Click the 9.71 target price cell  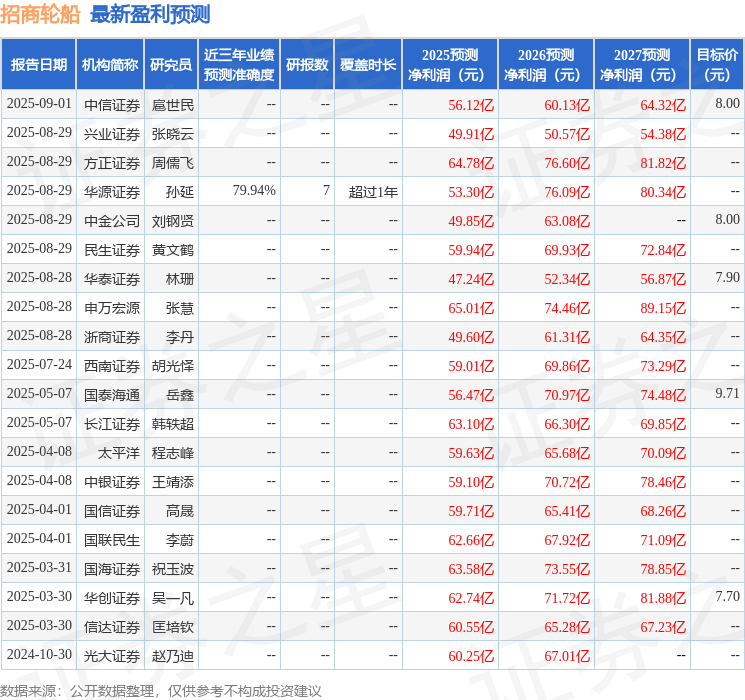727,394
